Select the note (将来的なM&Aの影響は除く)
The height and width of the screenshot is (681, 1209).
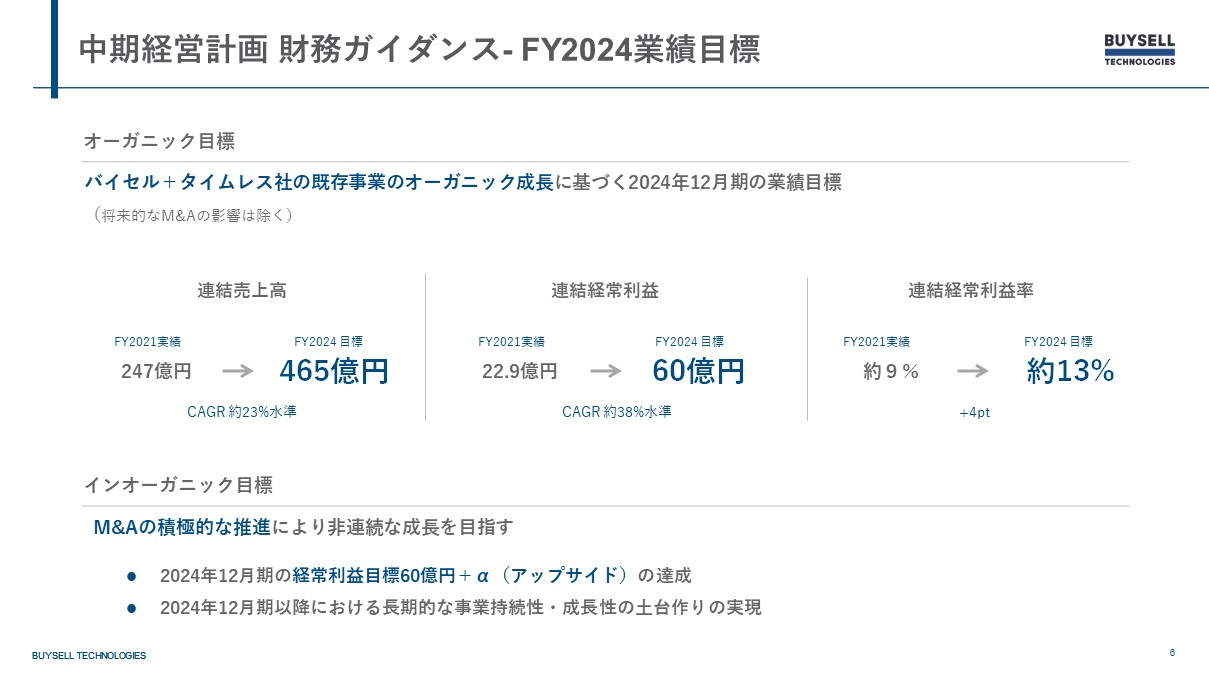click(191, 215)
